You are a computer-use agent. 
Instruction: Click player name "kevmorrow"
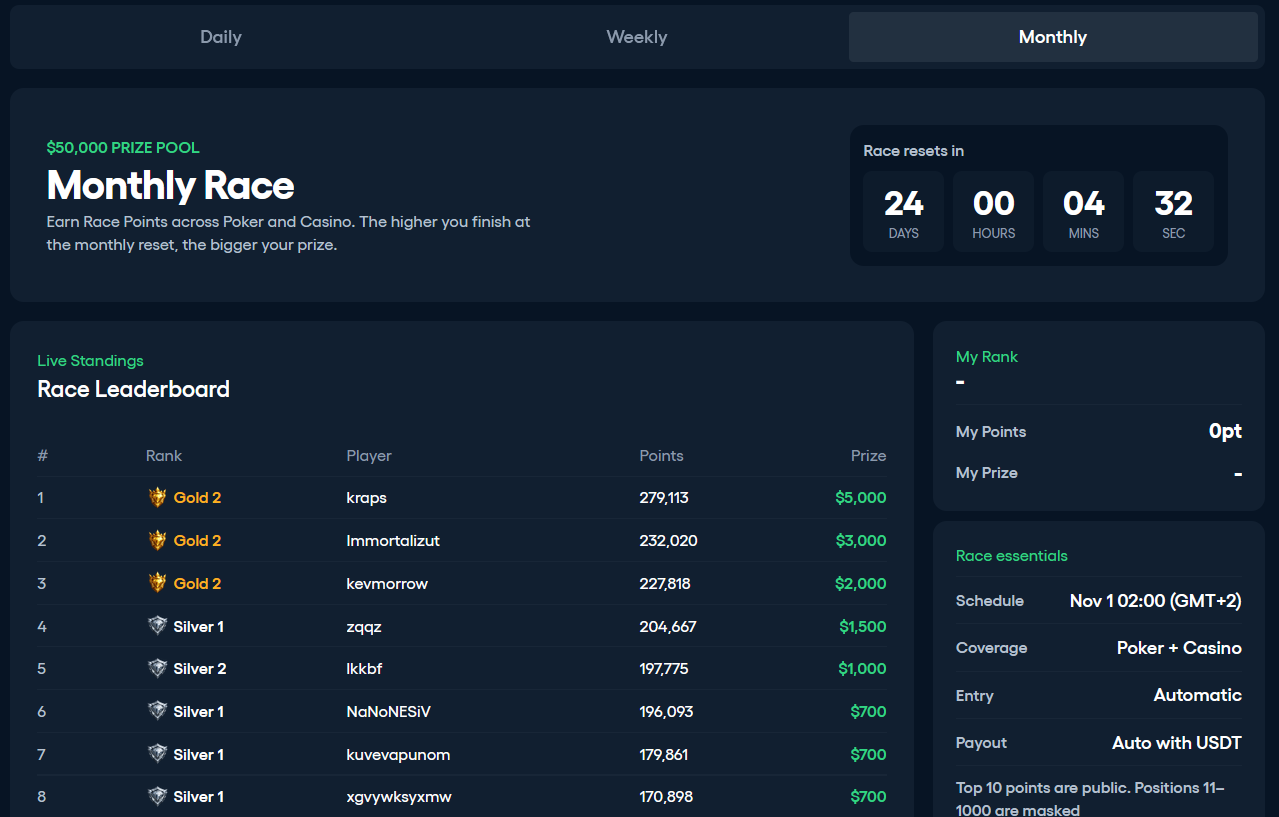(387, 584)
